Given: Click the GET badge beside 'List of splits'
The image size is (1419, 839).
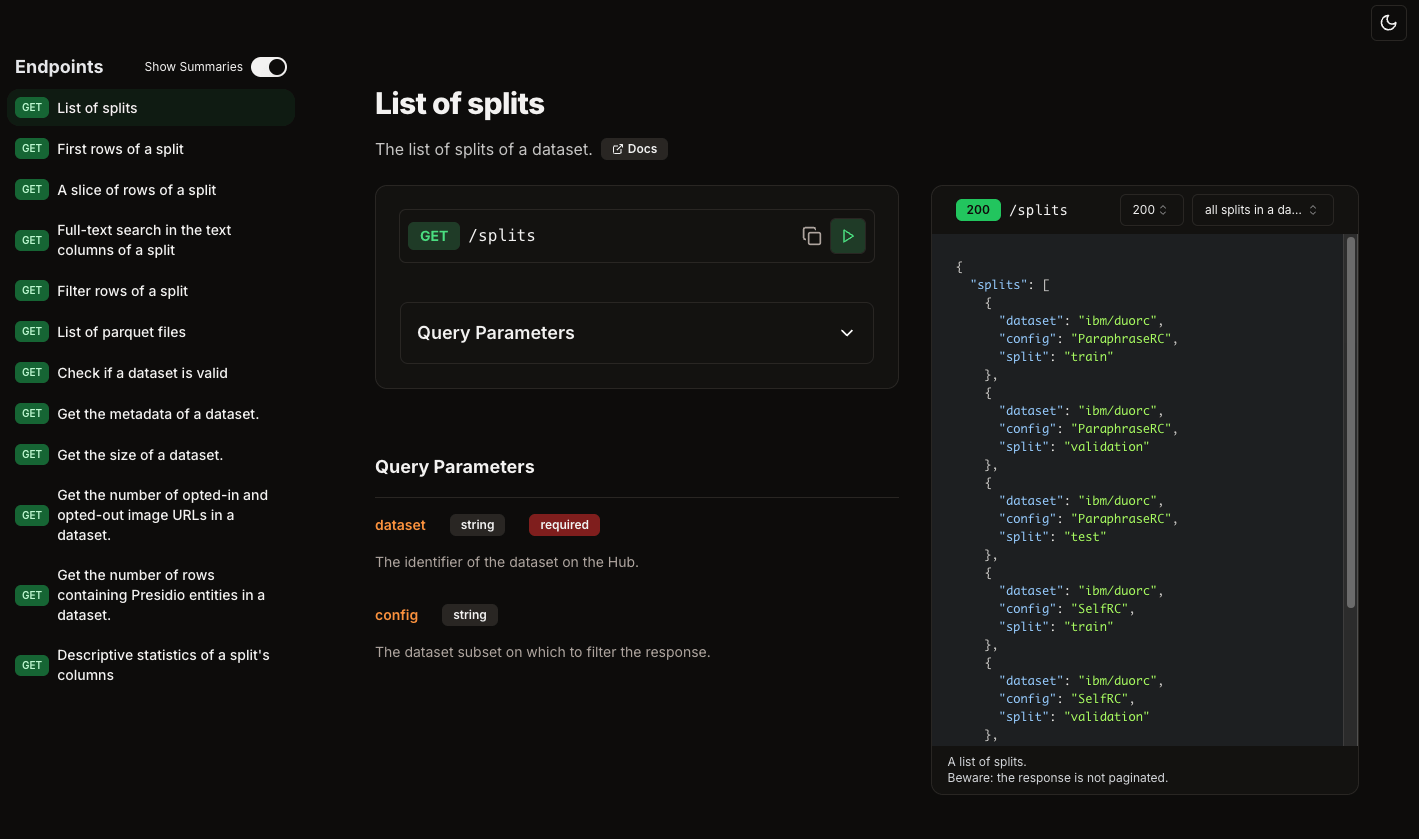Looking at the screenshot, I should [x=31, y=107].
